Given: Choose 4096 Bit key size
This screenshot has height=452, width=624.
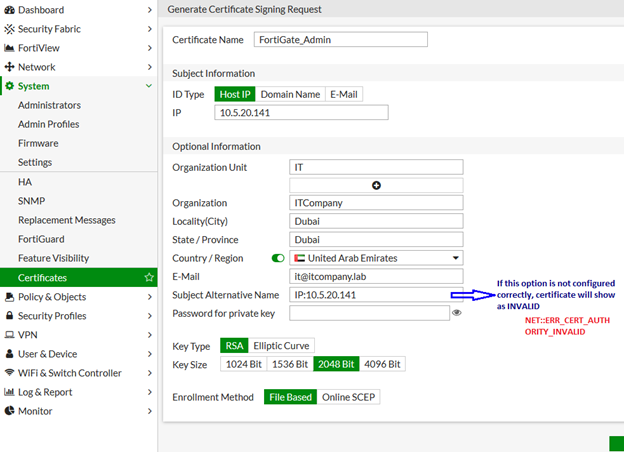Looking at the screenshot, I should tap(381, 364).
